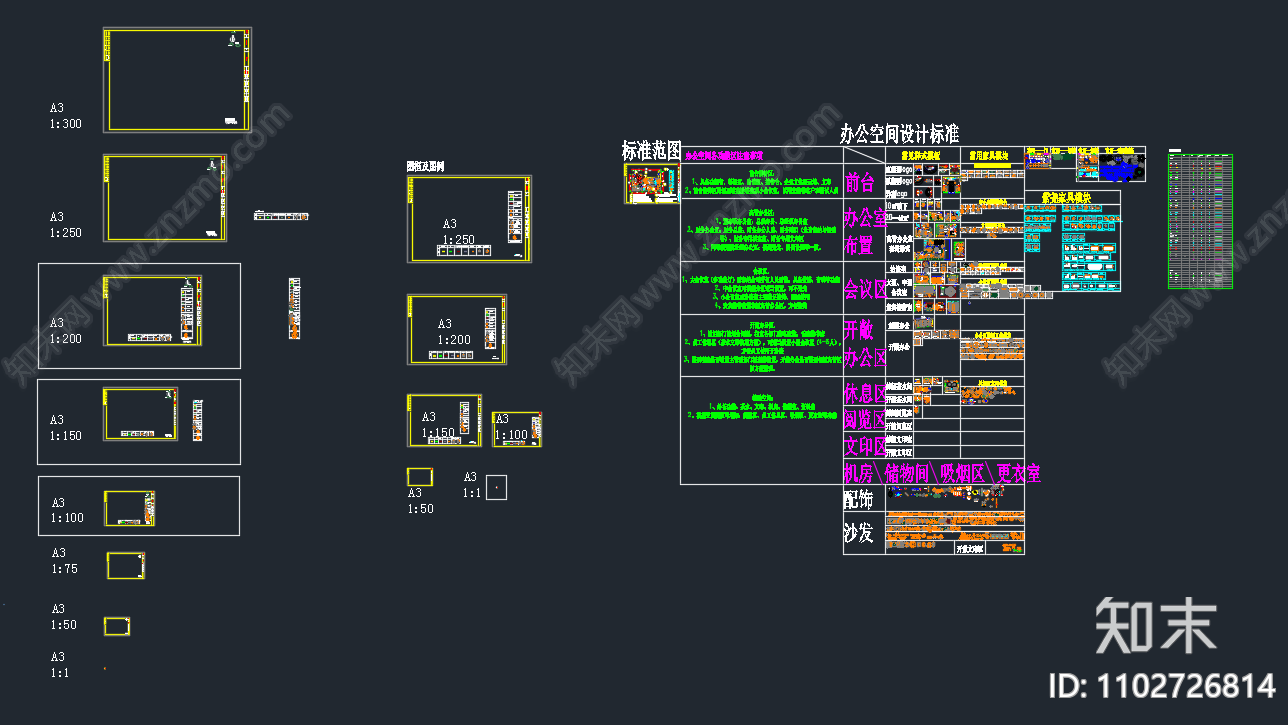Click the small white A3 1:1 square
The width and height of the screenshot is (1288, 725).
pyautogui.click(x=496, y=487)
